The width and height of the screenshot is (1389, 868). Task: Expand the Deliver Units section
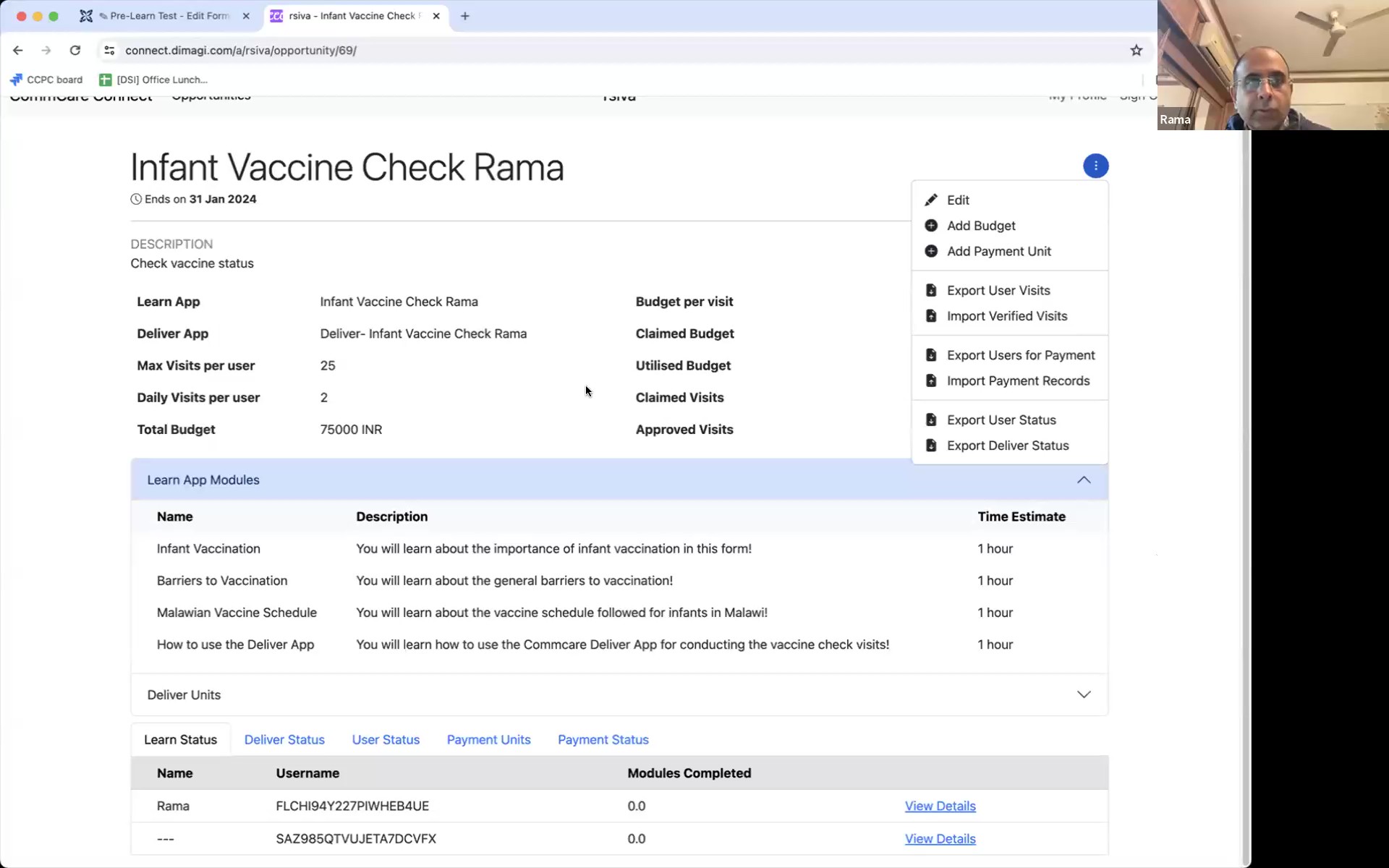(1083, 694)
